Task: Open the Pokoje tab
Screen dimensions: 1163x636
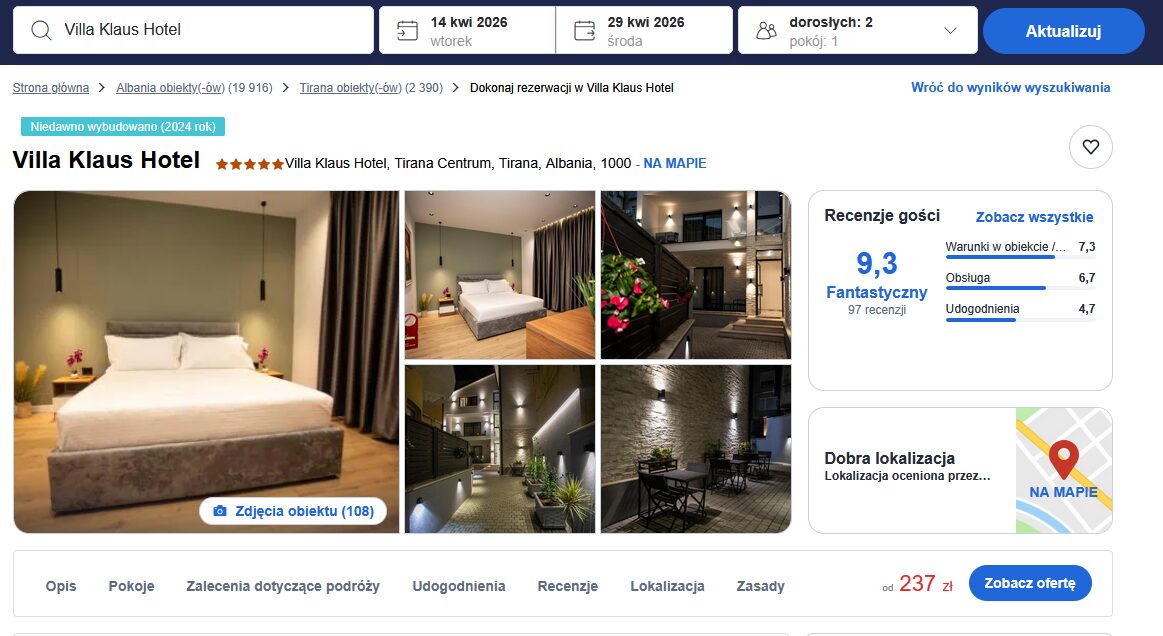Action: (x=131, y=586)
